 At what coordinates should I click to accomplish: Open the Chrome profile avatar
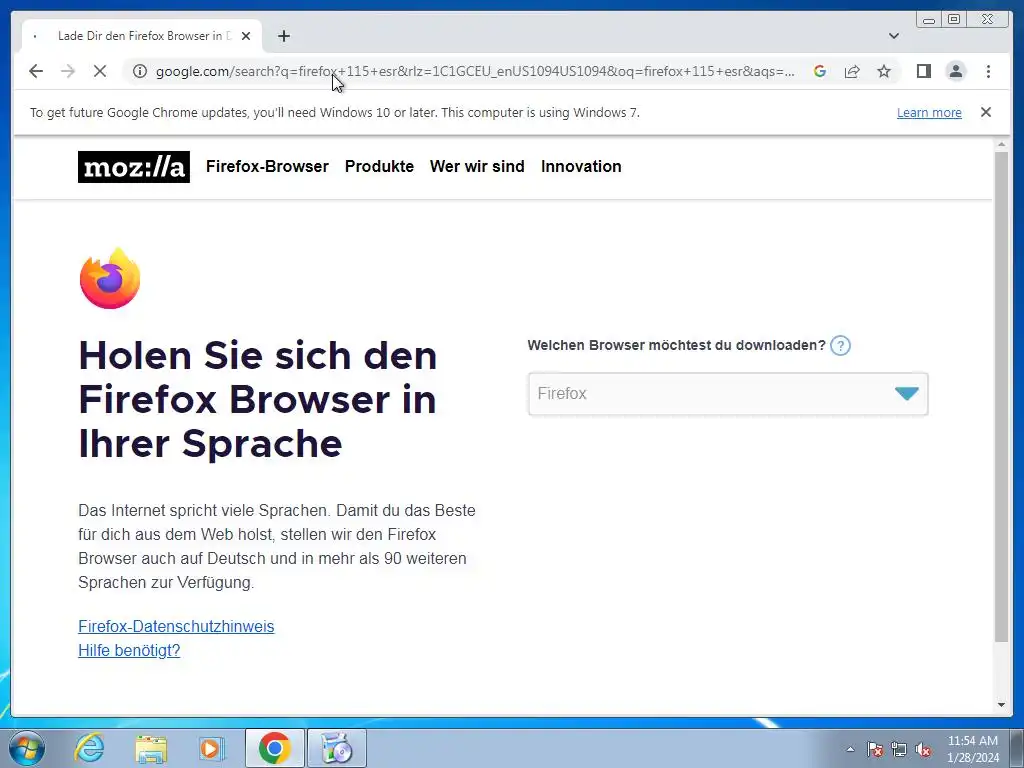point(955,71)
